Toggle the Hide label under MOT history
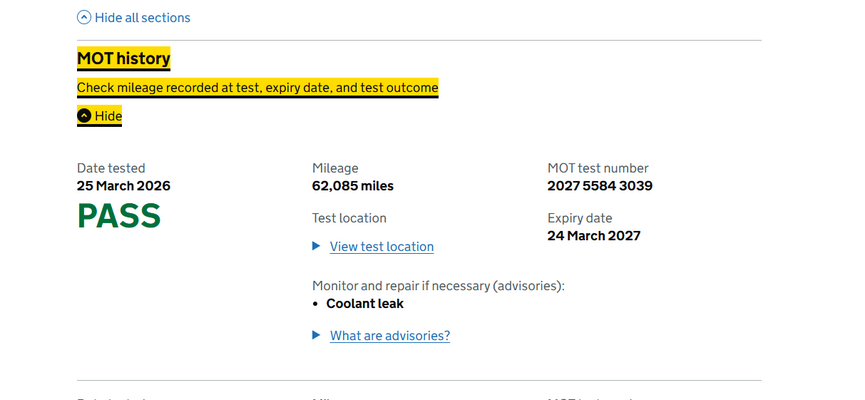The width and height of the screenshot is (865, 400). pos(108,116)
